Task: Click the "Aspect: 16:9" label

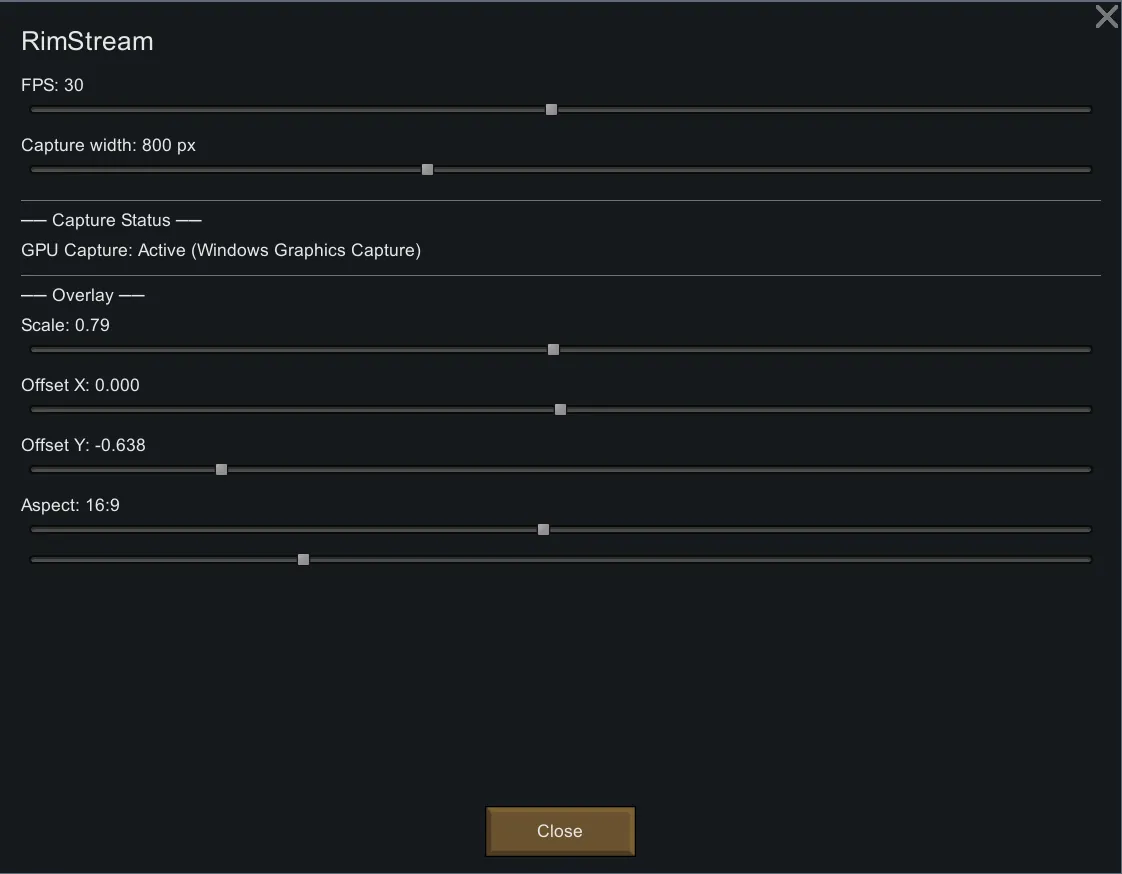Action: click(x=70, y=505)
